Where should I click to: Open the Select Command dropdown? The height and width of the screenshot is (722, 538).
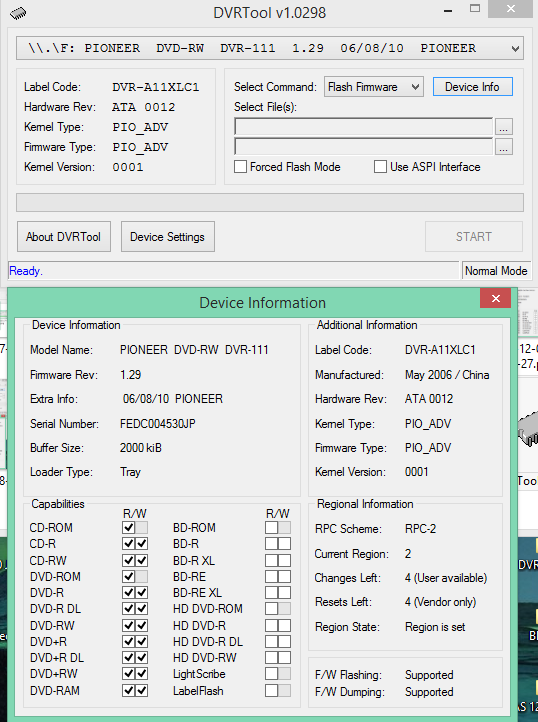click(x=374, y=87)
